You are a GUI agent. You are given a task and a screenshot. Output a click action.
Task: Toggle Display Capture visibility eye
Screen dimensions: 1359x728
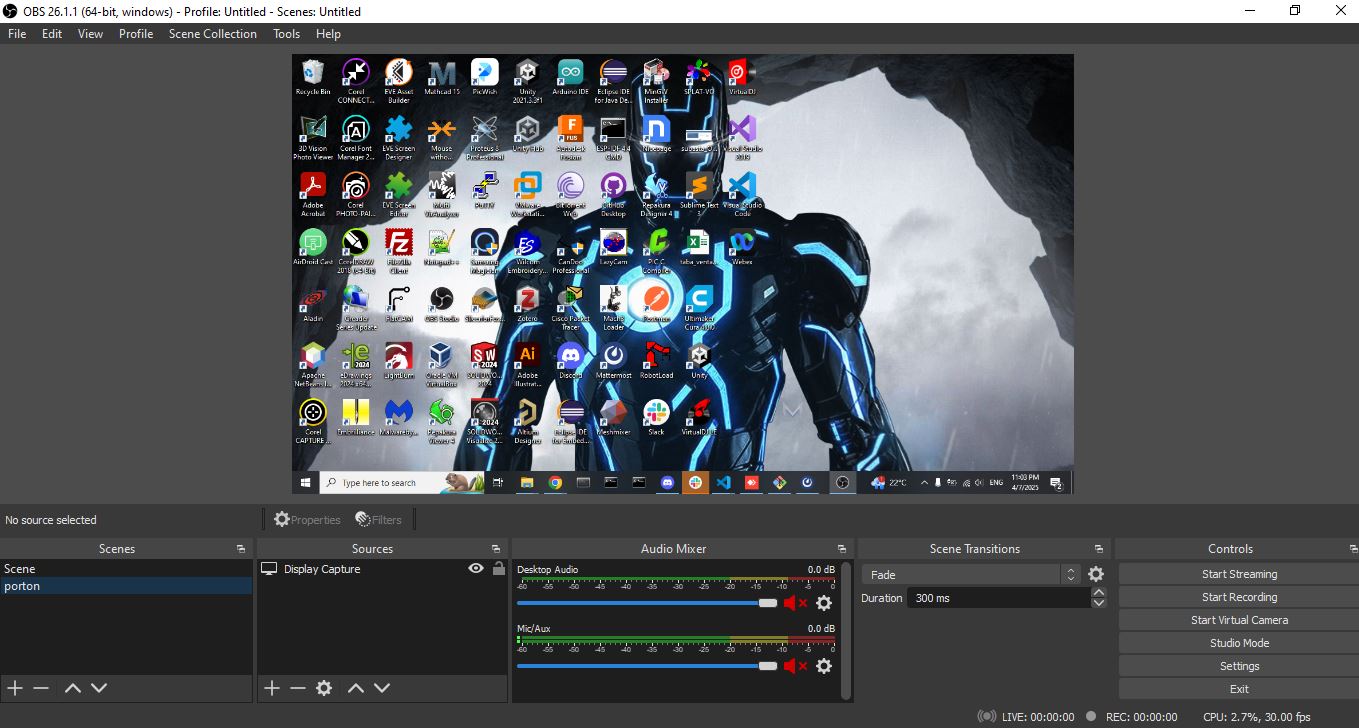(476, 569)
